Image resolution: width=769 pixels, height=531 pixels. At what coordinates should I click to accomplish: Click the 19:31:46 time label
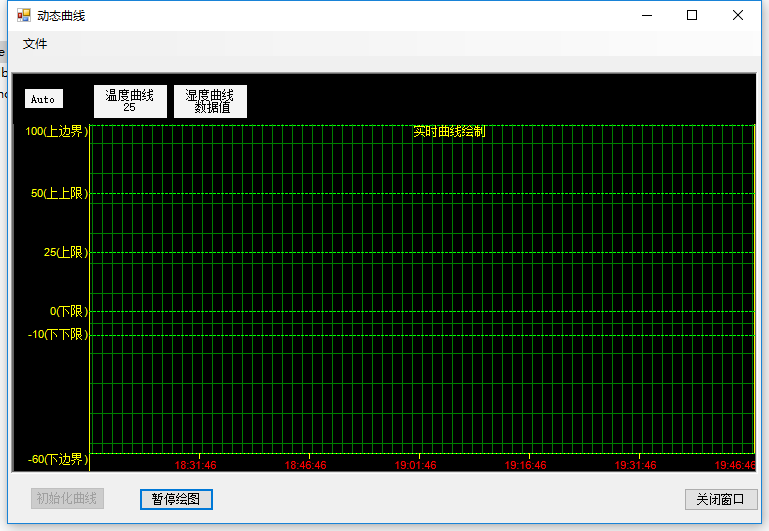tap(636, 465)
